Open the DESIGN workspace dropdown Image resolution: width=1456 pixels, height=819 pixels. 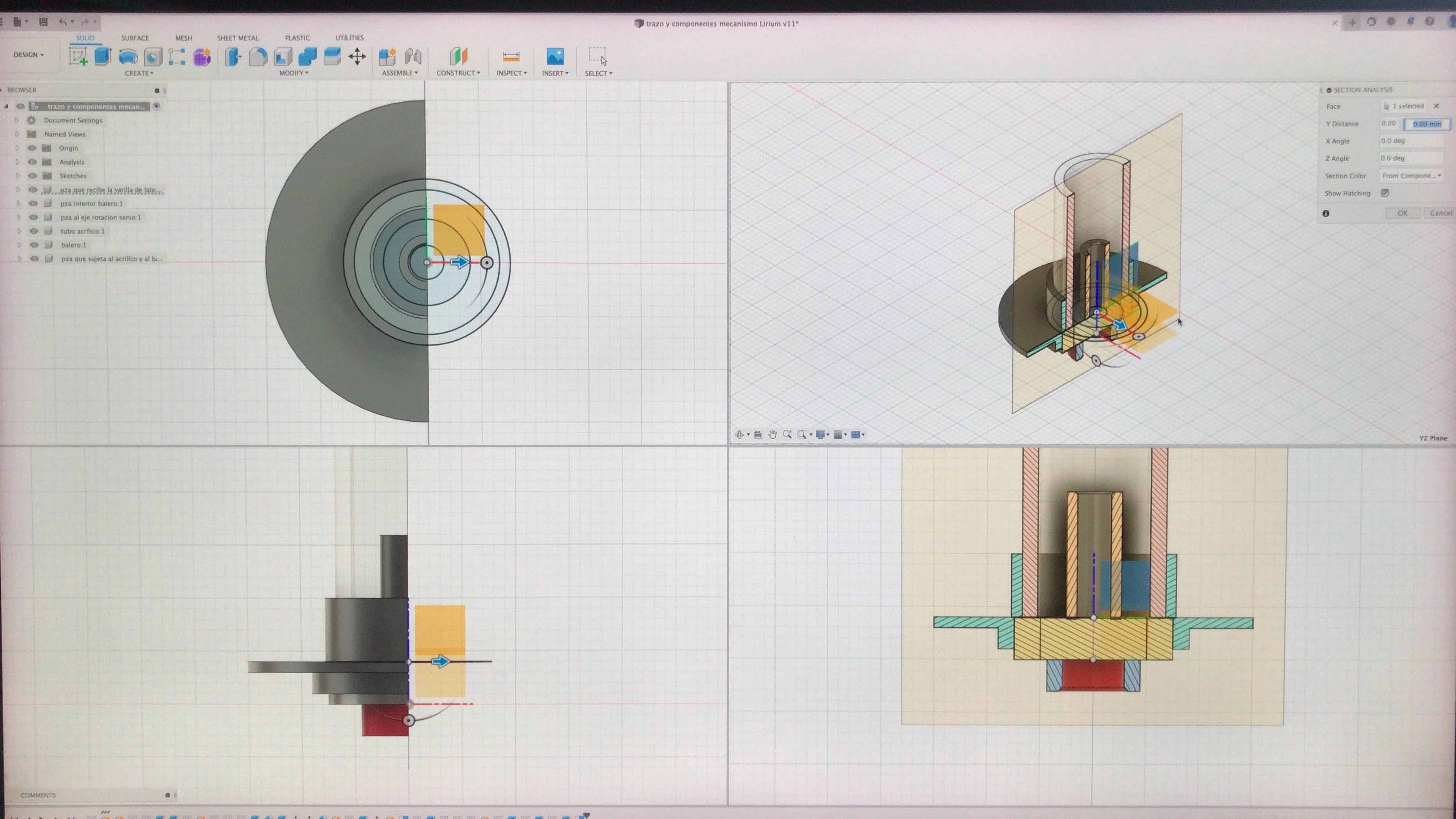click(x=28, y=55)
